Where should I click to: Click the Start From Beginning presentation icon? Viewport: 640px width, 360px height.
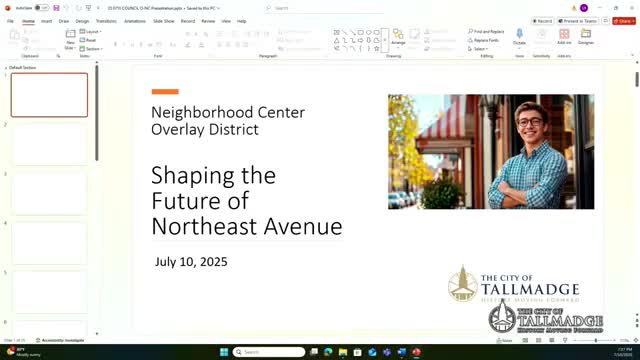tap(88, 8)
